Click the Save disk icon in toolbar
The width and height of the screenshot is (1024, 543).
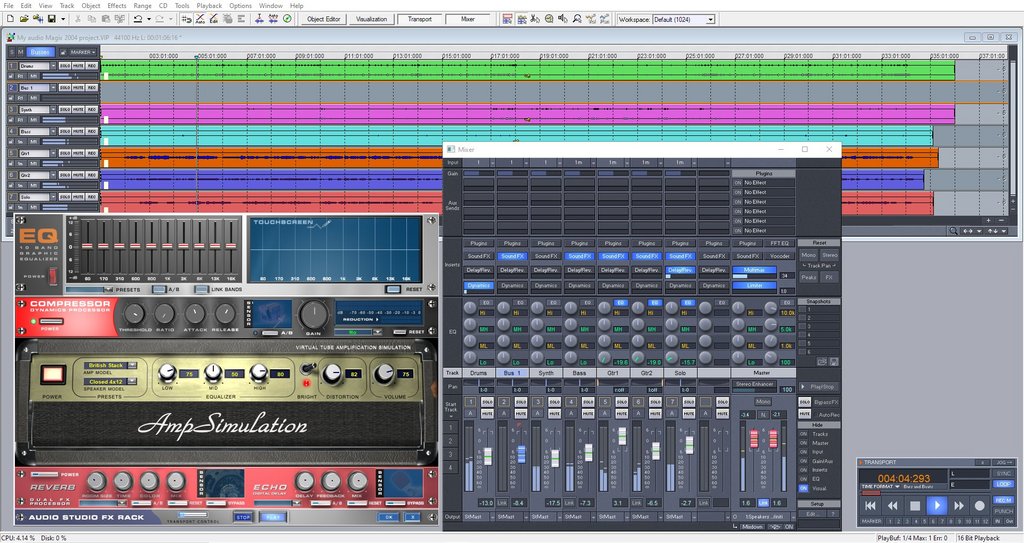click(52, 19)
